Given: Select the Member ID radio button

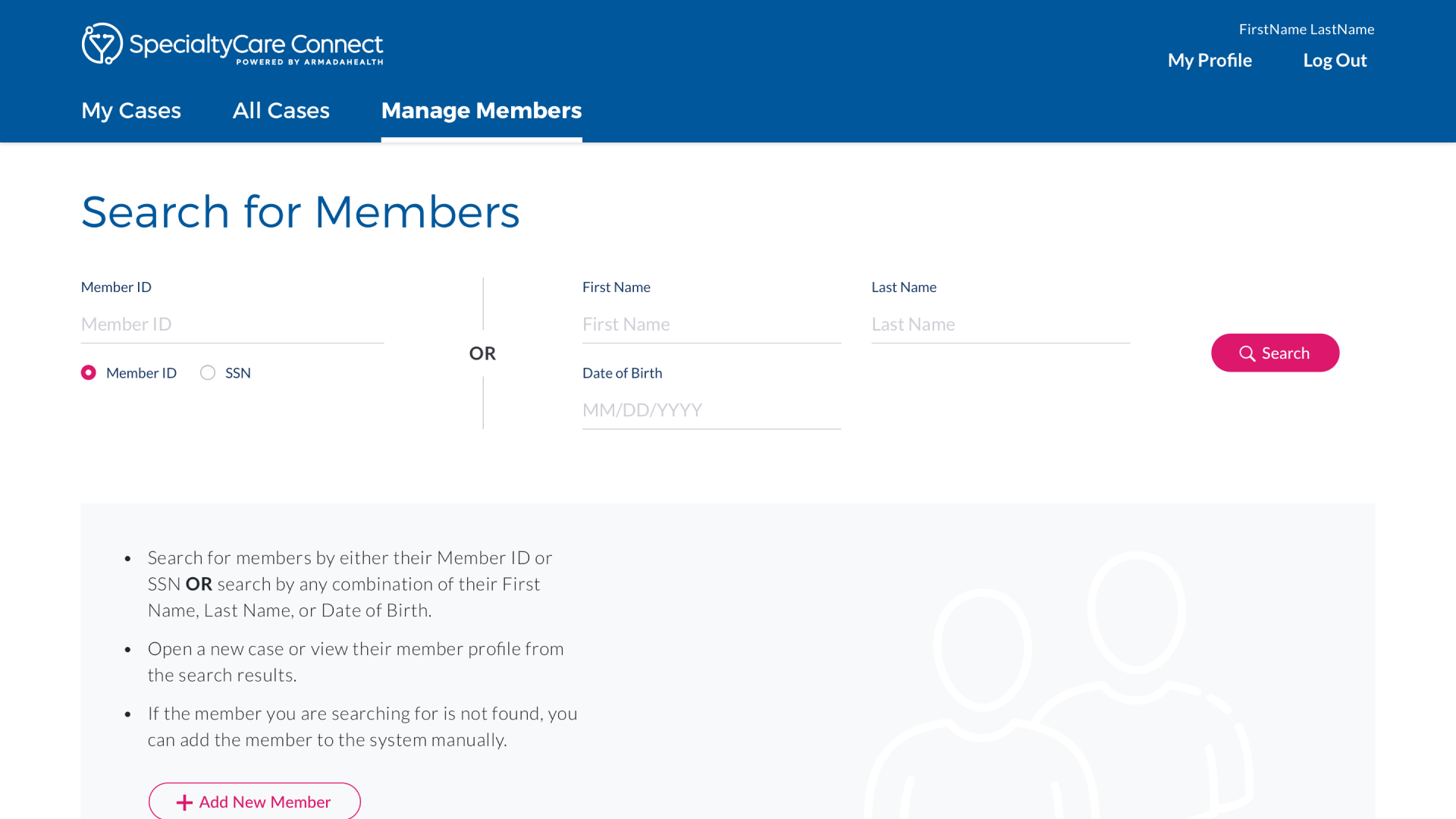Looking at the screenshot, I should 89,372.
